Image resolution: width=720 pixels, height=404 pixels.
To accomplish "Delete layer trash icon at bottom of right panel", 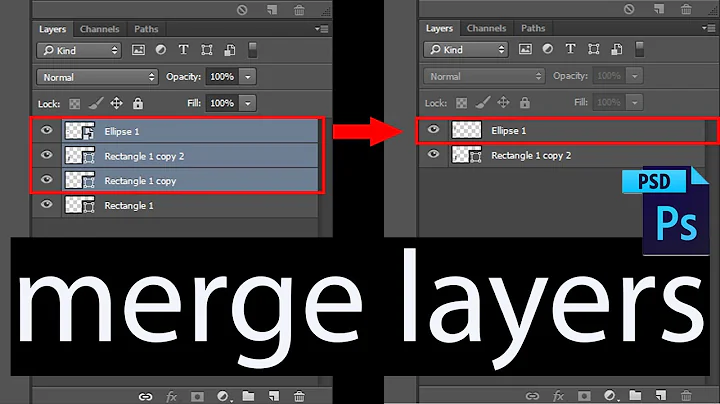I will point(686,395).
